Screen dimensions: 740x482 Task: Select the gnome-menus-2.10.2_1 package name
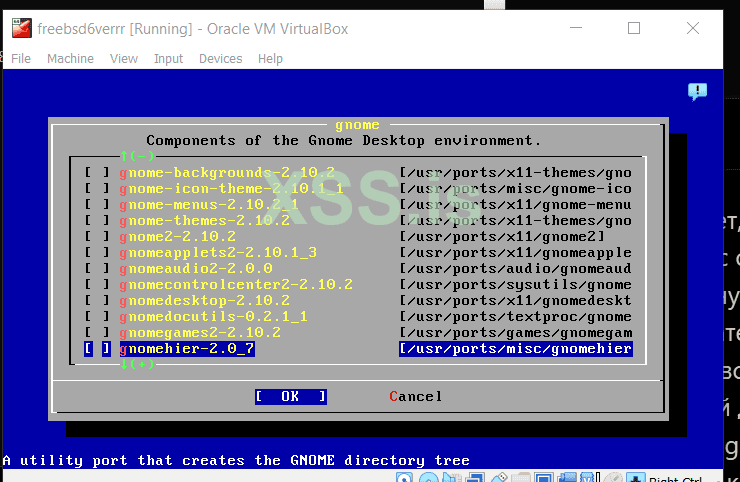pyautogui.click(x=209, y=204)
